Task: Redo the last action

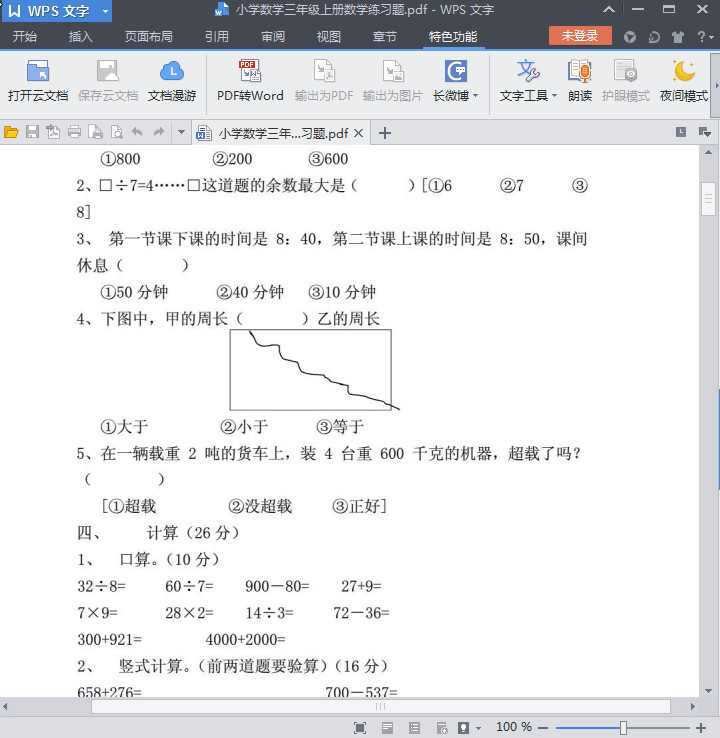Action: pos(159,132)
